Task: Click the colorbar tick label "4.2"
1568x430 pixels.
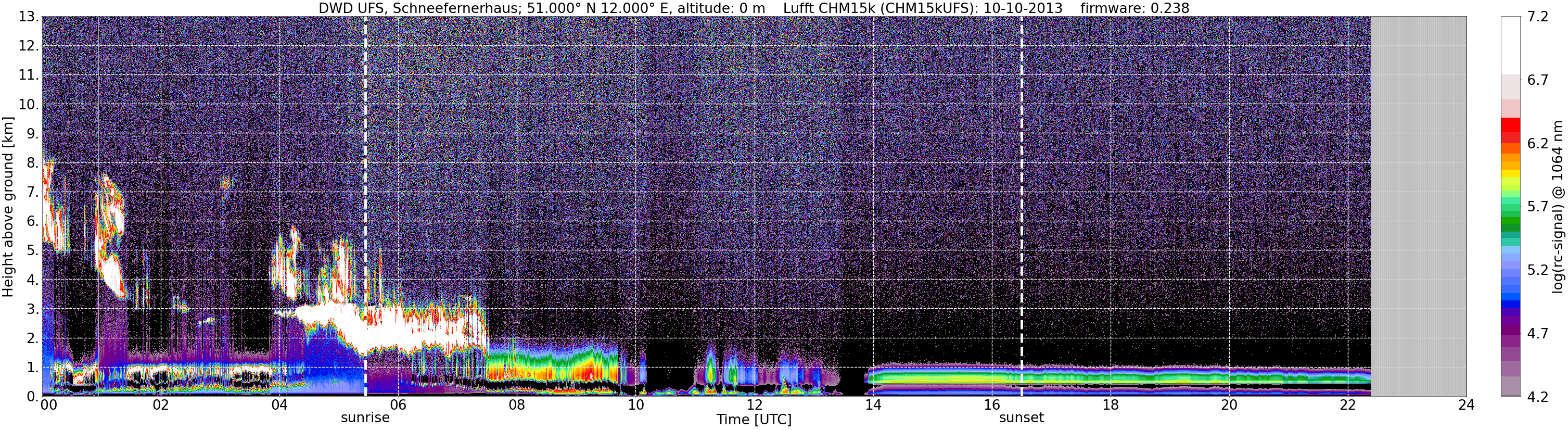Action: click(1538, 397)
